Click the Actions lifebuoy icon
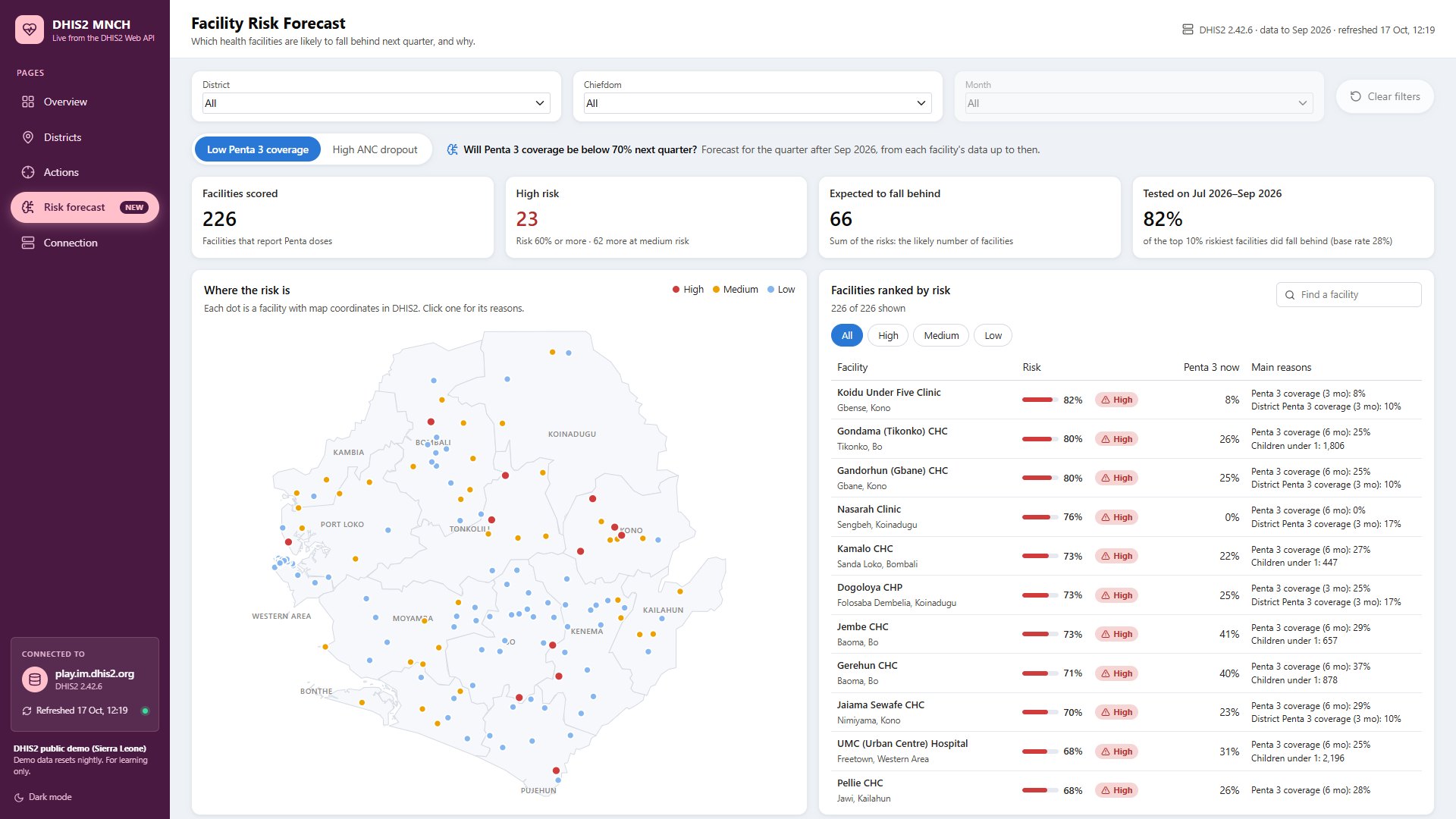Image resolution: width=1456 pixels, height=819 pixels. [28, 172]
